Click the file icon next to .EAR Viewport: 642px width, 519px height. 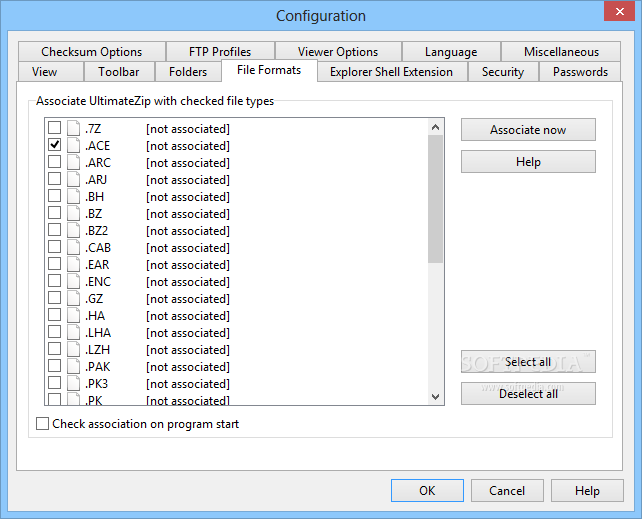73,264
